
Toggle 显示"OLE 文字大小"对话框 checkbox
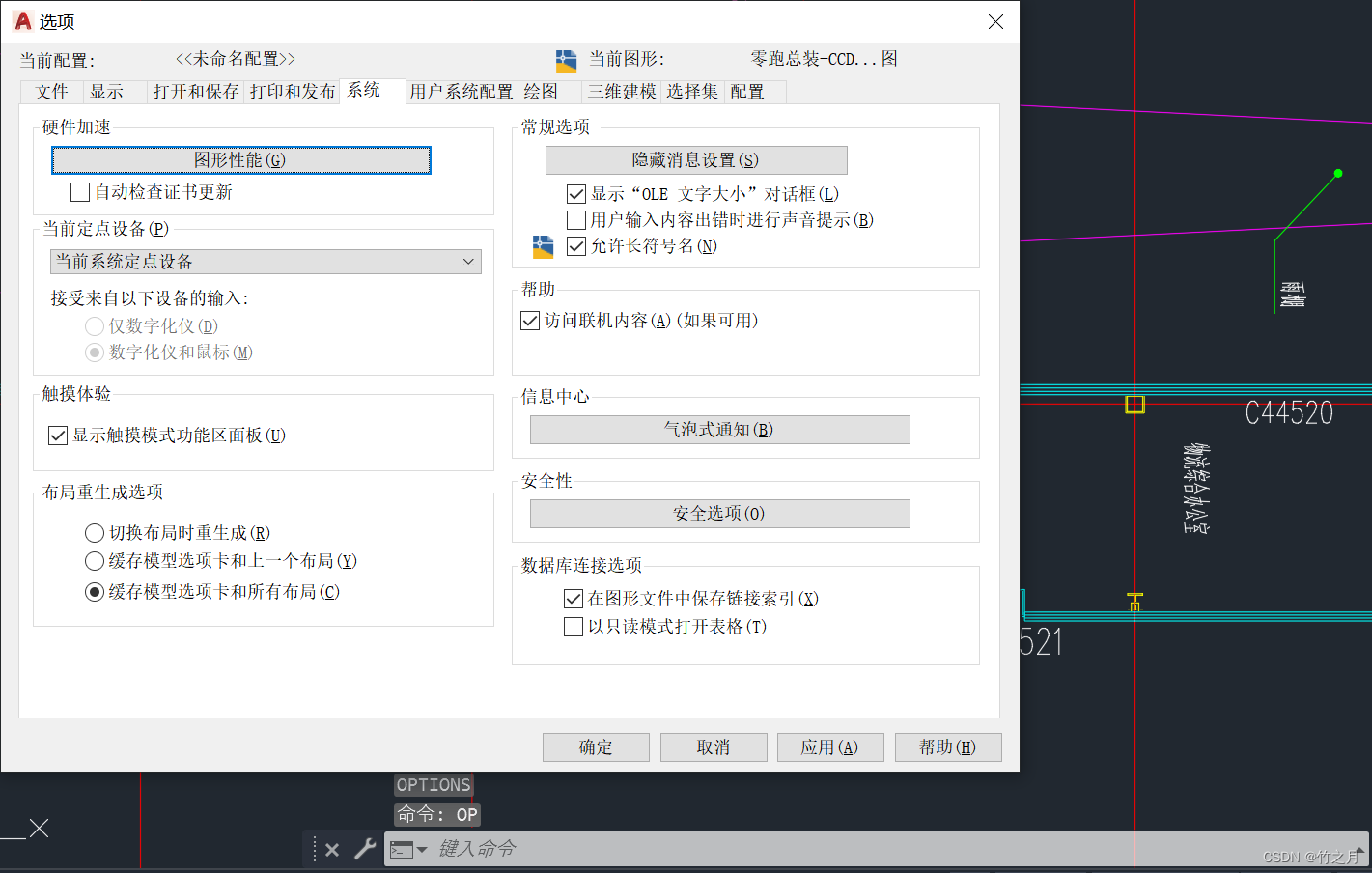(x=576, y=194)
